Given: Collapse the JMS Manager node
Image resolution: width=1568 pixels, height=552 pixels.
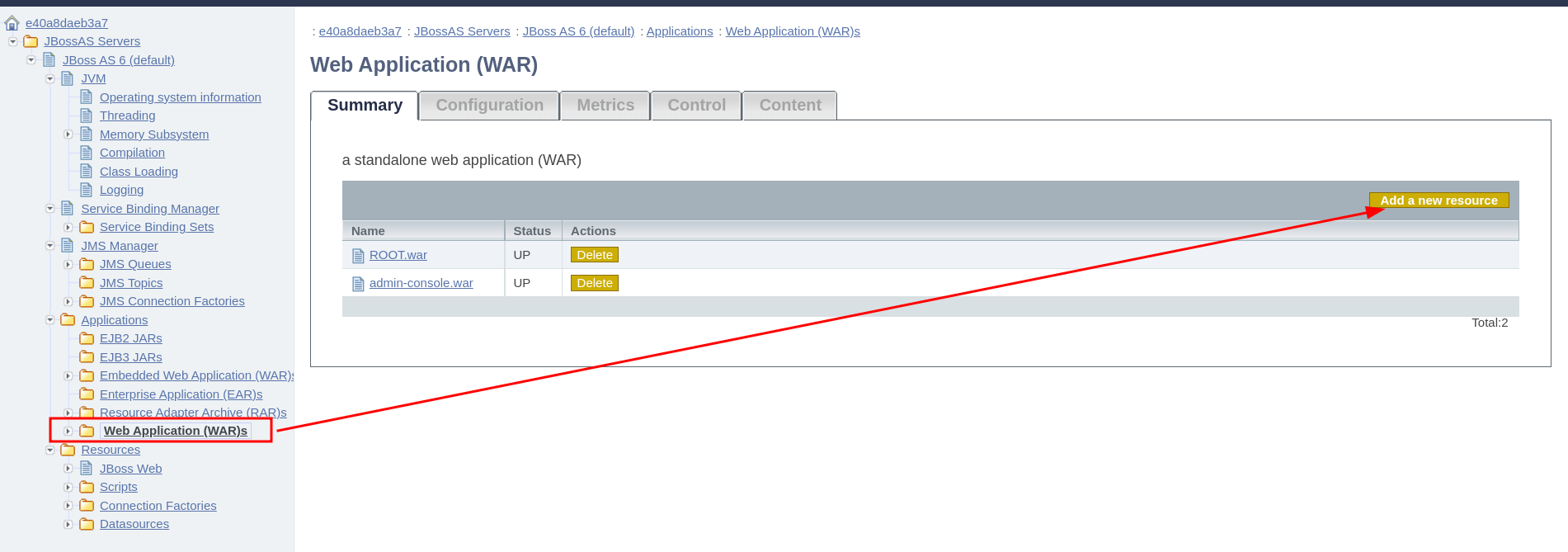Looking at the screenshot, I should click(49, 246).
